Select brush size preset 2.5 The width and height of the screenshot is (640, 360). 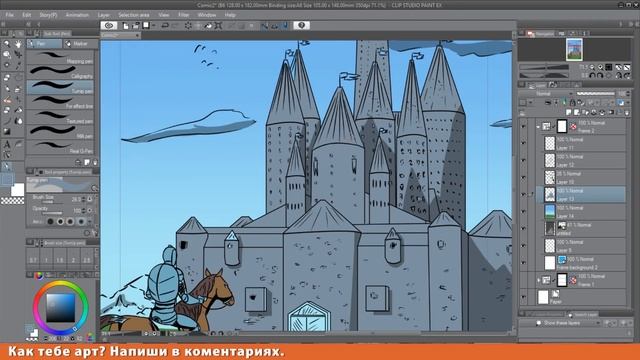pyautogui.click(x=87, y=260)
